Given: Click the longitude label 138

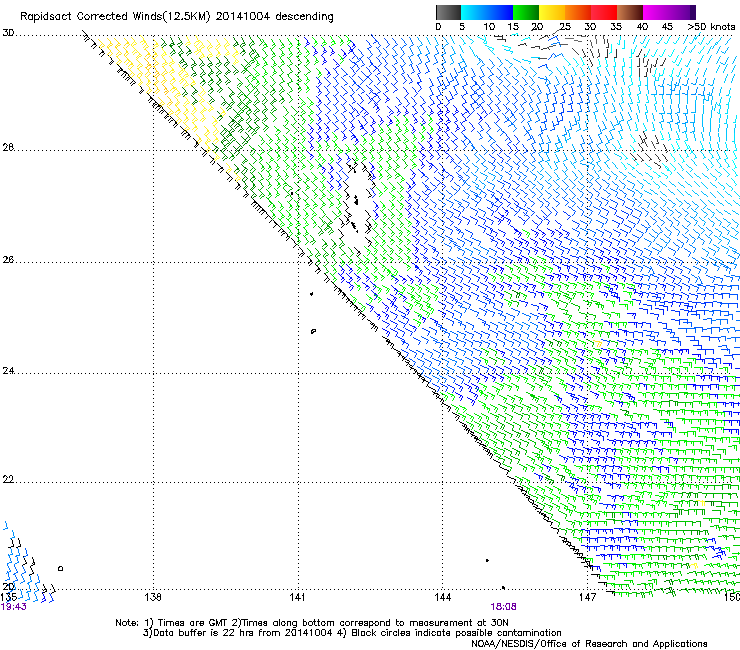Looking at the screenshot, I should click(153, 597).
